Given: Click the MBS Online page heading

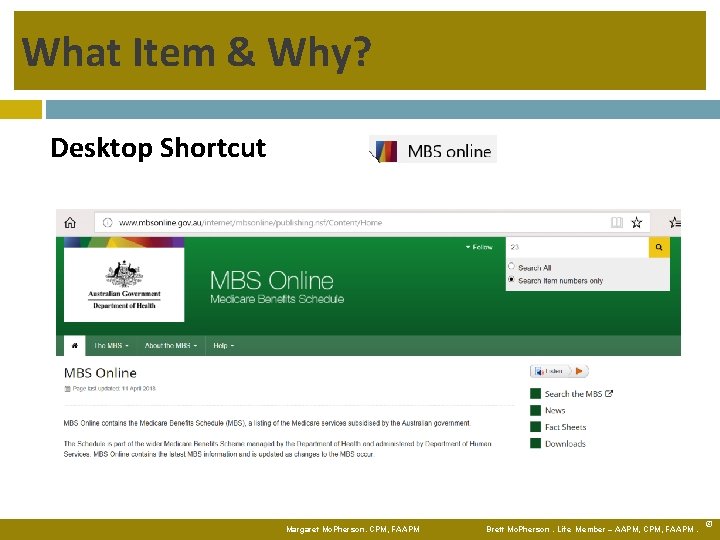Looking at the screenshot, I should (x=100, y=373).
